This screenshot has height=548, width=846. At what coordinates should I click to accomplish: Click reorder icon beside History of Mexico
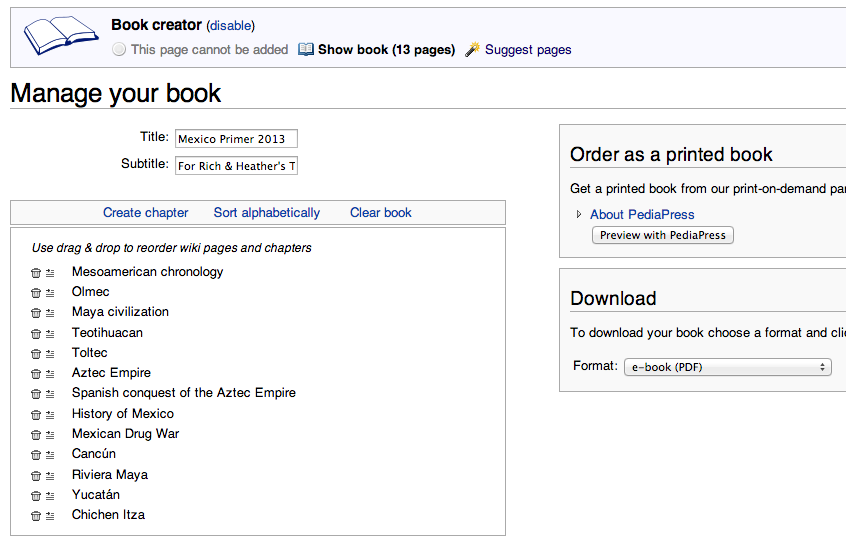[50, 415]
